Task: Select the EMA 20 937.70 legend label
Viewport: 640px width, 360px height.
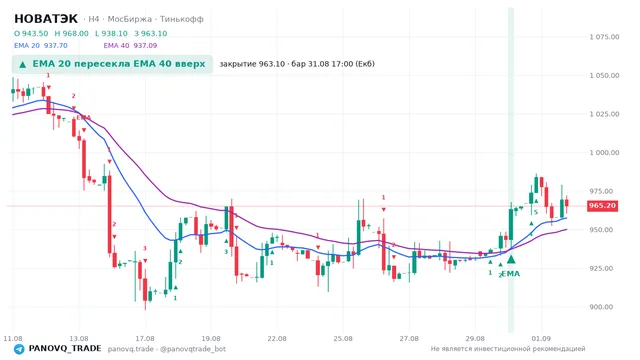Action: coord(41,45)
